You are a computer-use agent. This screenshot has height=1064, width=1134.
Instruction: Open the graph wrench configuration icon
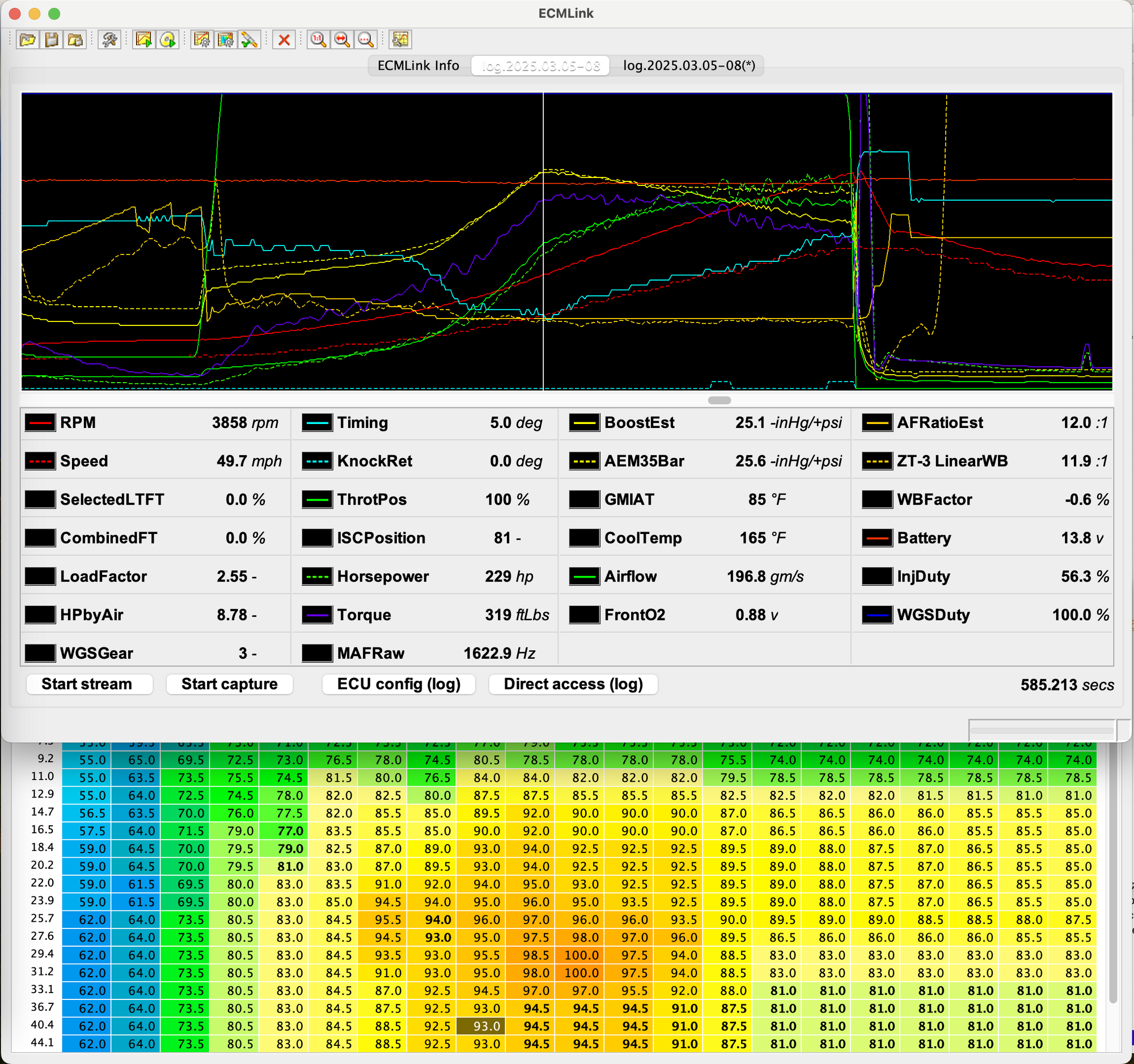(x=400, y=39)
